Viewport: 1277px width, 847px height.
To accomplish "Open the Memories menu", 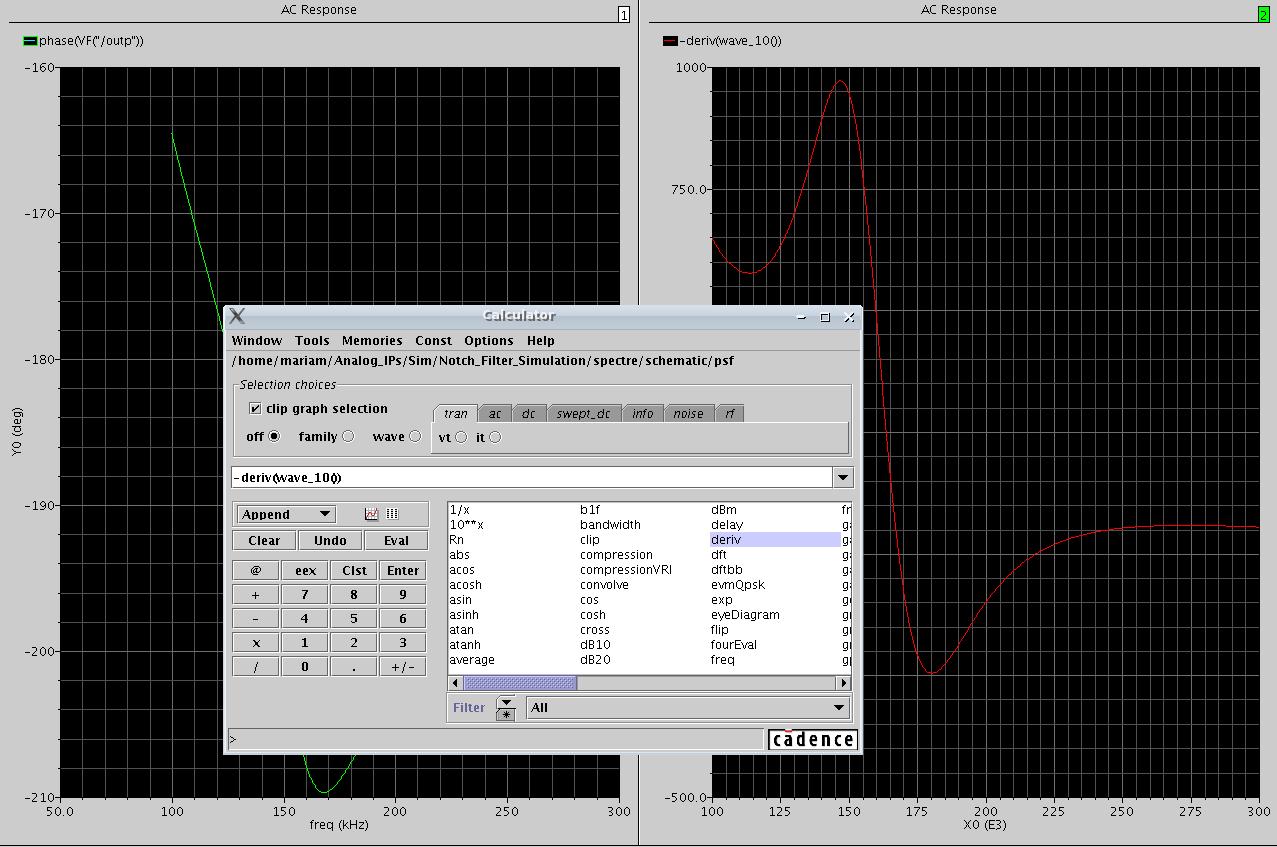I will click(x=371, y=341).
